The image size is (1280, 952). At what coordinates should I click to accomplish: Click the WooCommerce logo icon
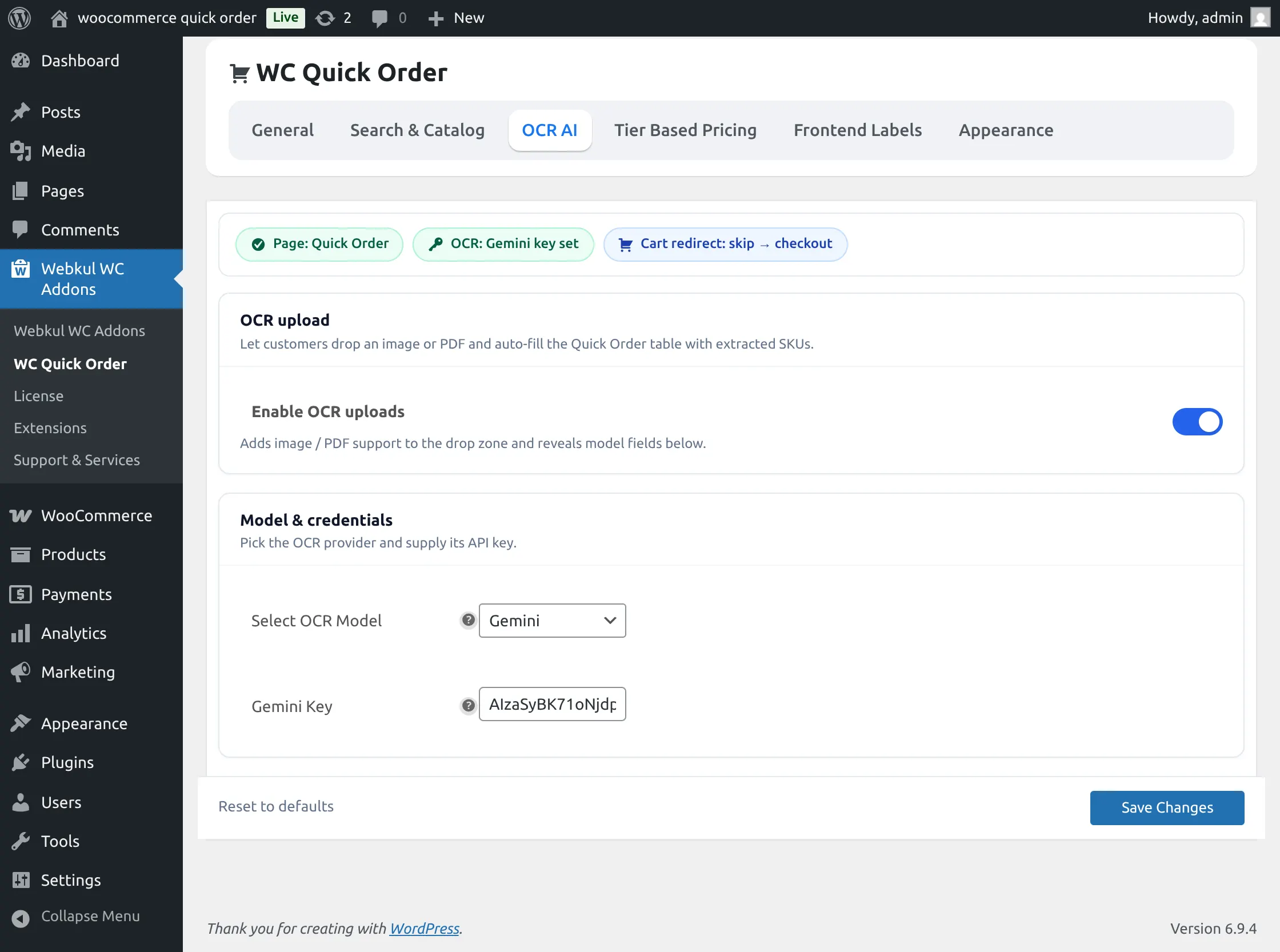click(21, 515)
